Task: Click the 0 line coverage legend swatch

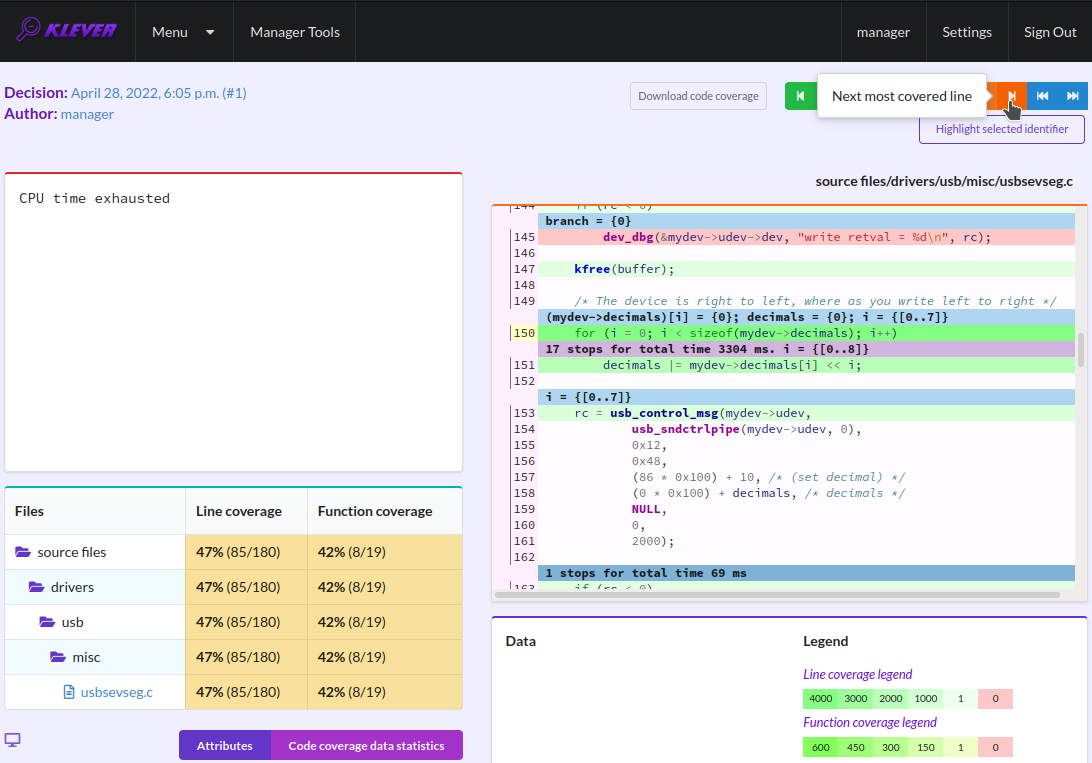Action: pyautogui.click(x=995, y=698)
